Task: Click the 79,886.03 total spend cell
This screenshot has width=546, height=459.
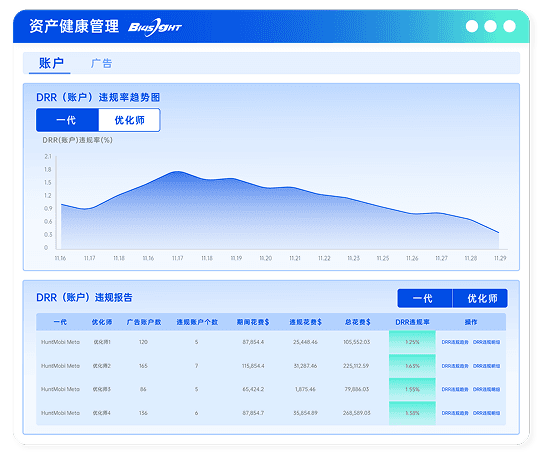Action: coord(357,389)
